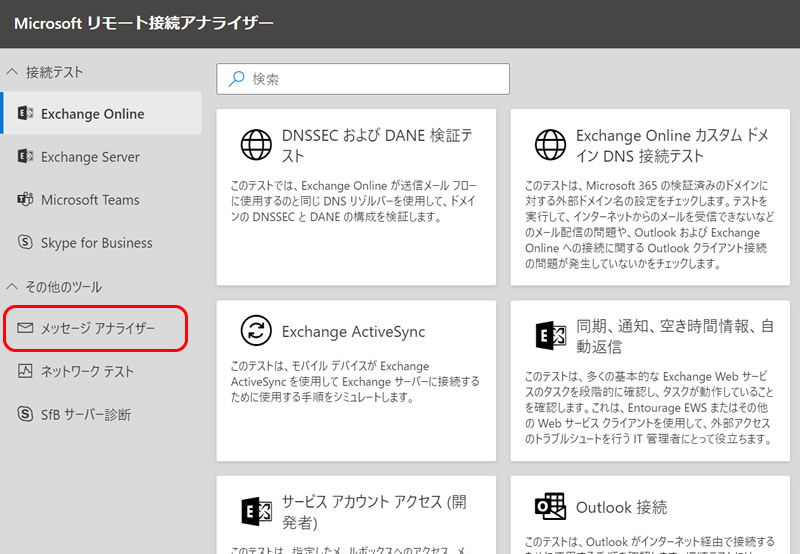
Task: Collapse the その他のツール section
Action: point(12,287)
